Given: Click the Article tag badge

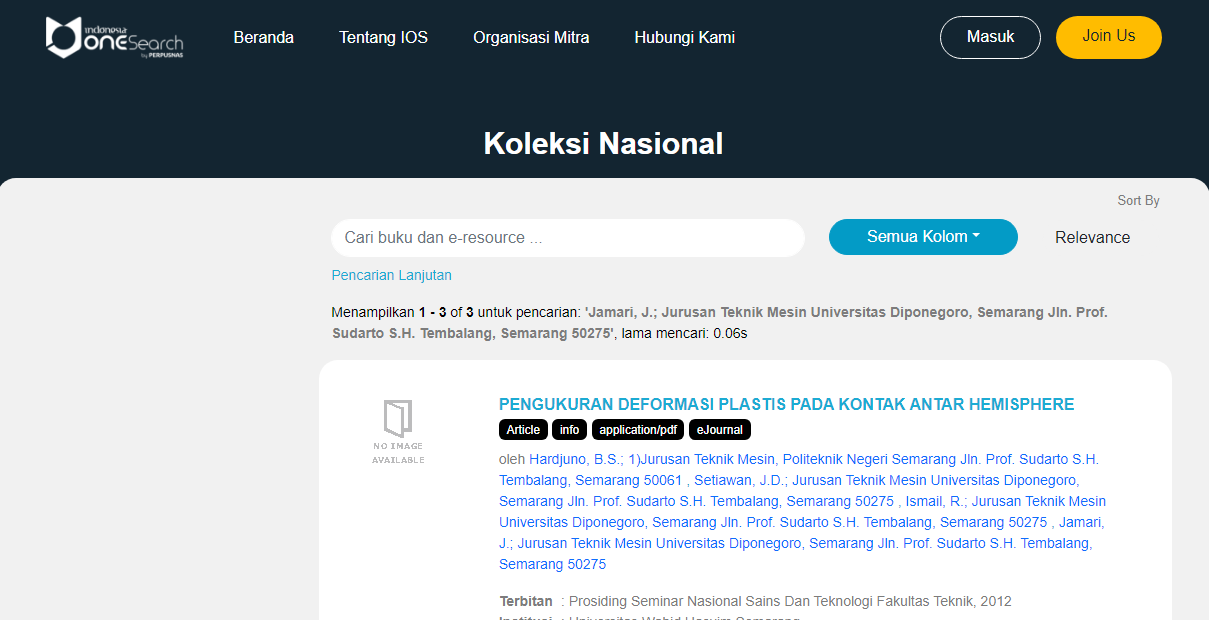Looking at the screenshot, I should tap(523, 430).
